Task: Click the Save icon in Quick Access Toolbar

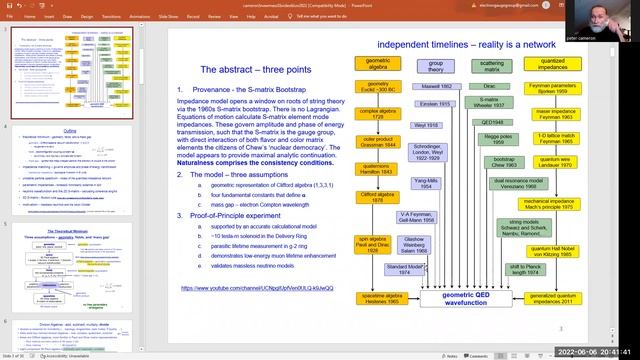Action: point(9,5)
